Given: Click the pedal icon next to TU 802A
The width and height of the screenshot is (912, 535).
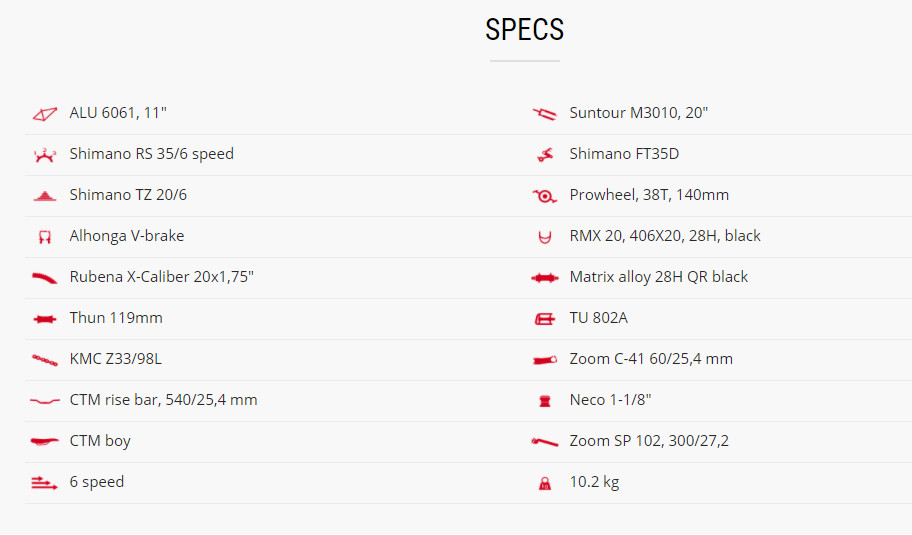Looking at the screenshot, I should click(x=545, y=319).
